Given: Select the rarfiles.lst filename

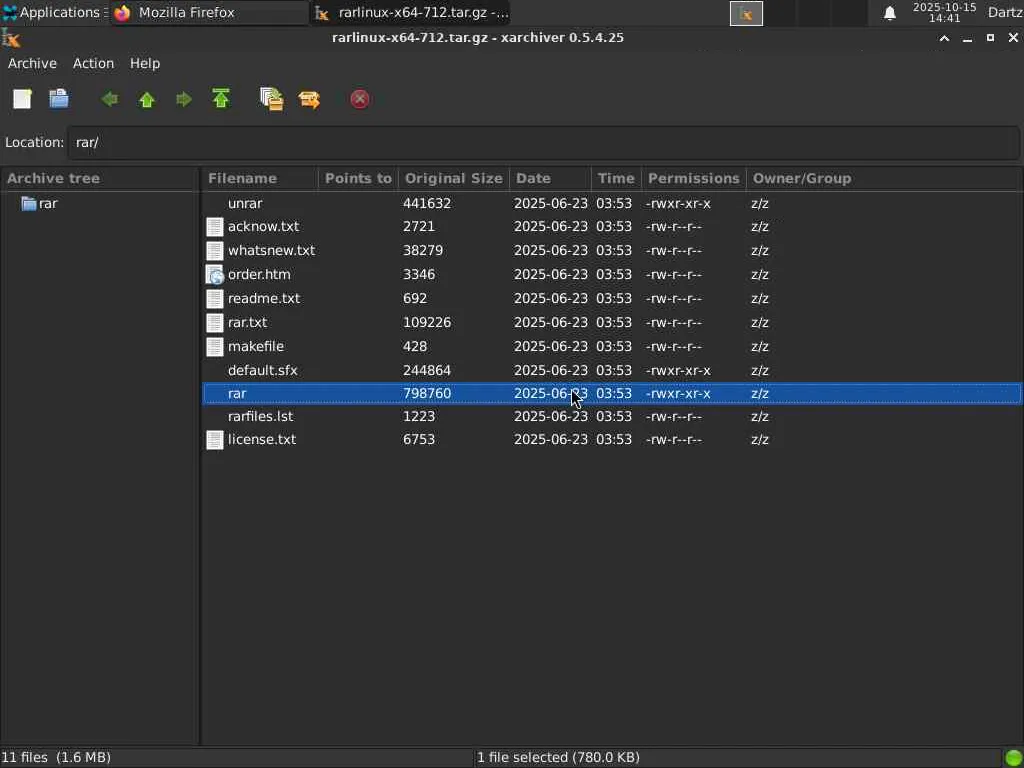Looking at the screenshot, I should 260,417.
